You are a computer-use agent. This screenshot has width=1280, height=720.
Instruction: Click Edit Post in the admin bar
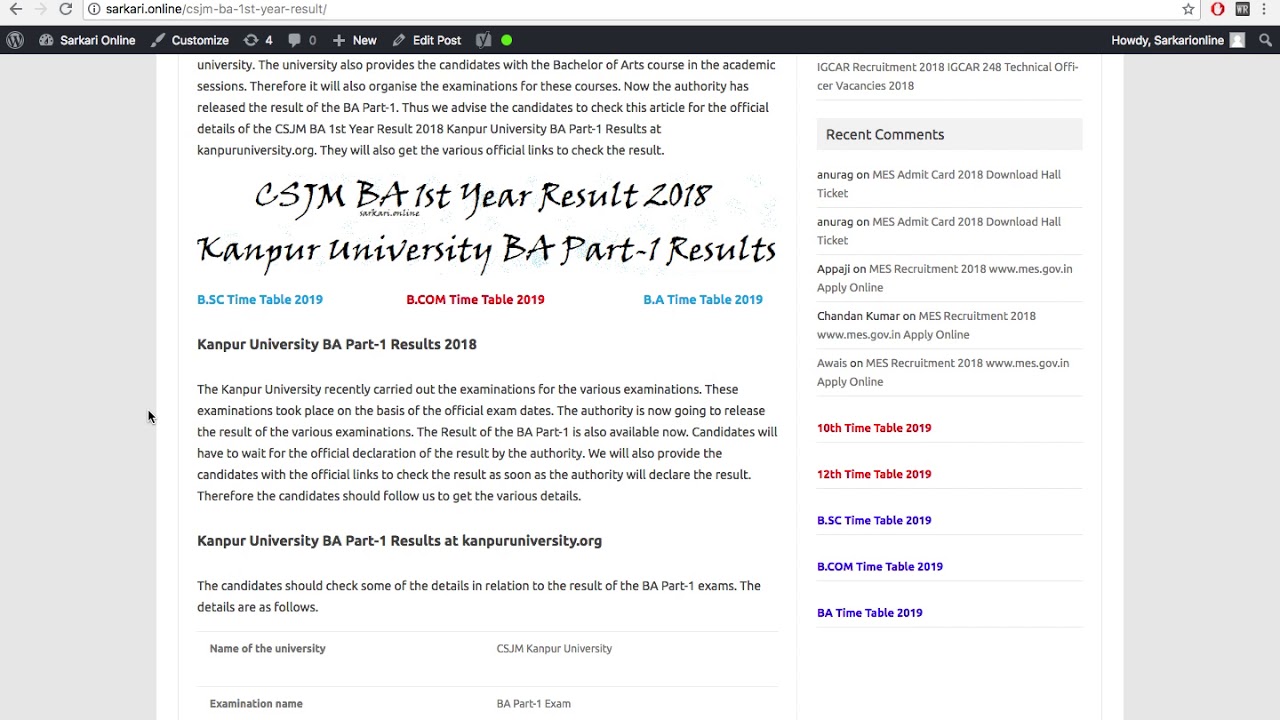[427, 40]
